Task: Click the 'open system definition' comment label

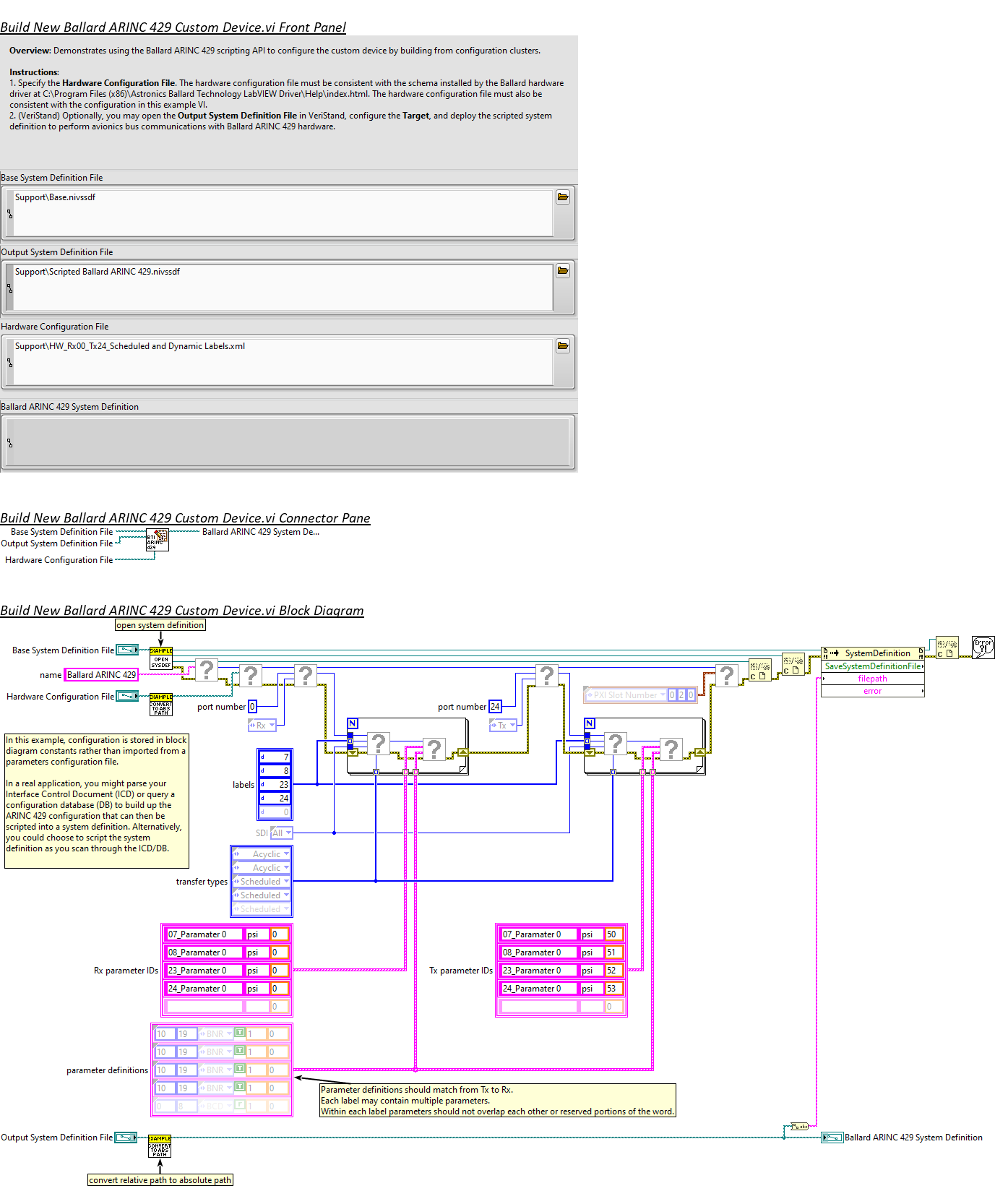Action: (x=160, y=625)
